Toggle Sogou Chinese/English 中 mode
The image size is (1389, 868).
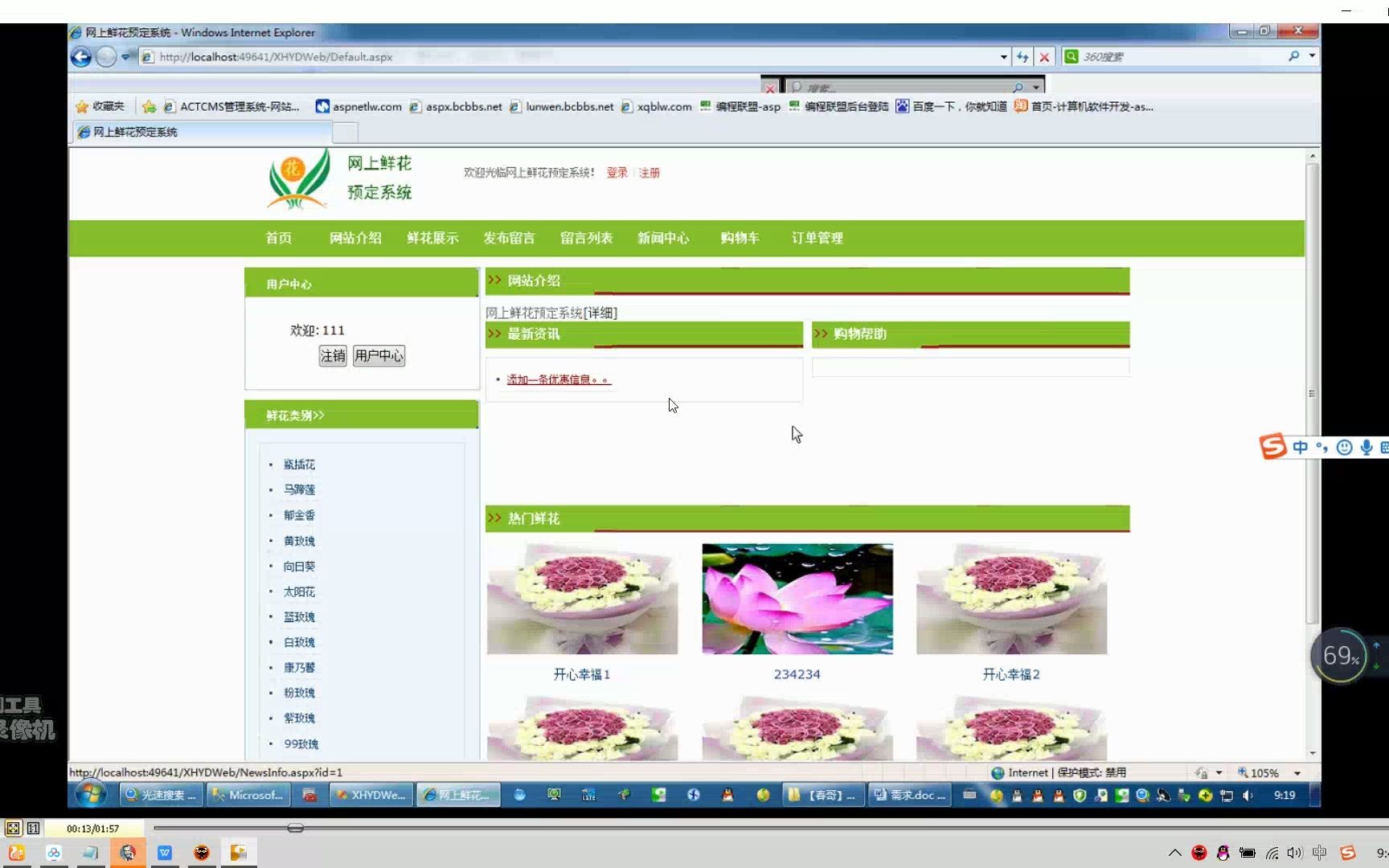pyautogui.click(x=1300, y=447)
